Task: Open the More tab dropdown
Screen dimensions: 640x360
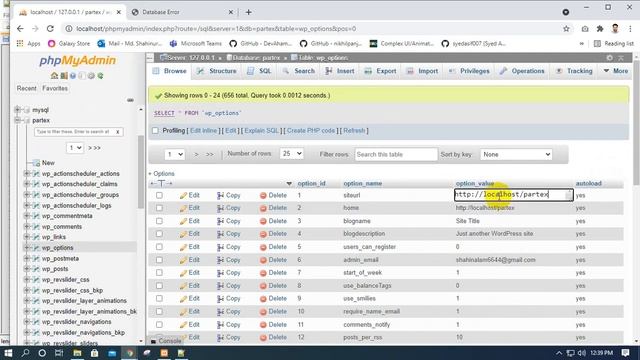Action: tap(616, 71)
